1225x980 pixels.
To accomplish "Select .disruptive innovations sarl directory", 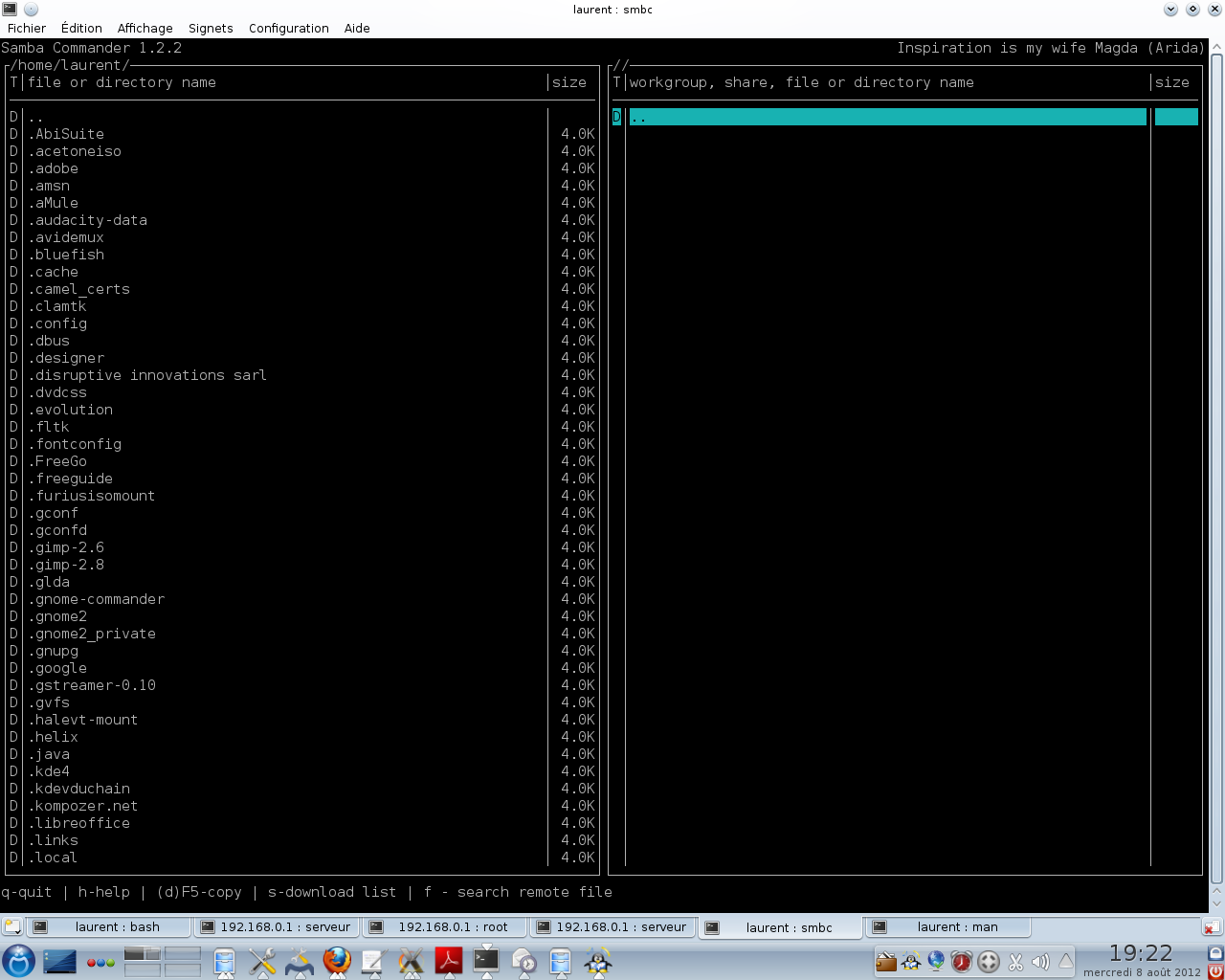I will (302, 375).
